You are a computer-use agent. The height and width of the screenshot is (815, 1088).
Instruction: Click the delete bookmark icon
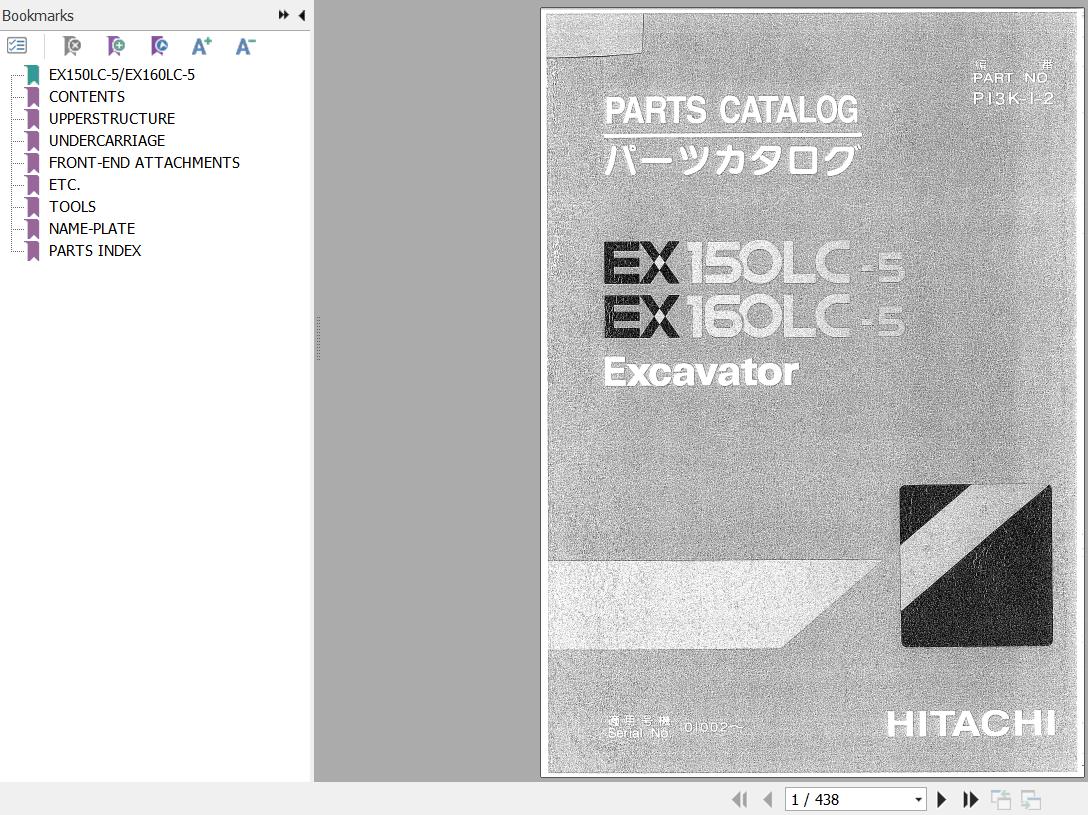point(71,46)
